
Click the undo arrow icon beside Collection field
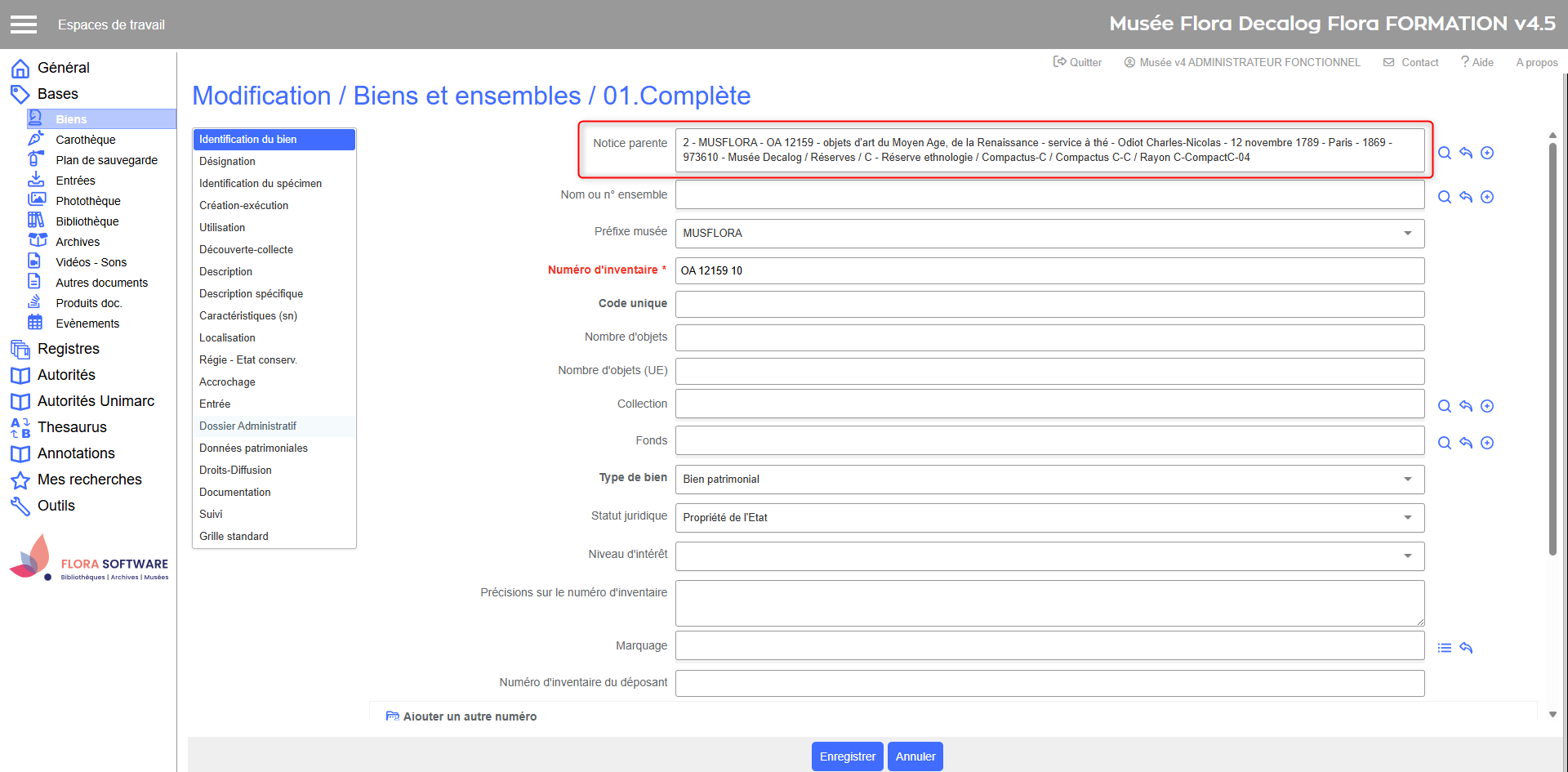point(1466,406)
